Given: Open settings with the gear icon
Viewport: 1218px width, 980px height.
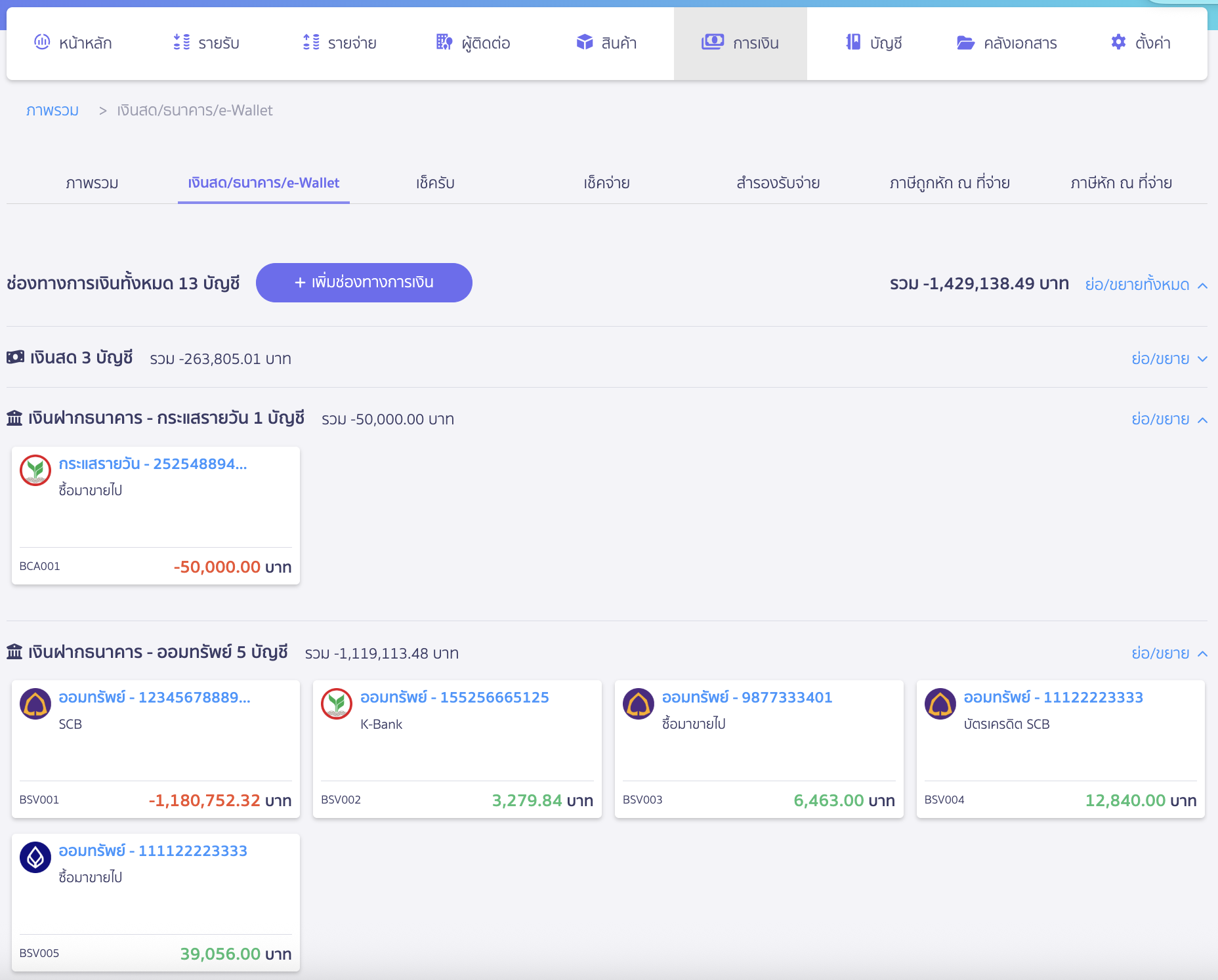Looking at the screenshot, I should (1118, 43).
